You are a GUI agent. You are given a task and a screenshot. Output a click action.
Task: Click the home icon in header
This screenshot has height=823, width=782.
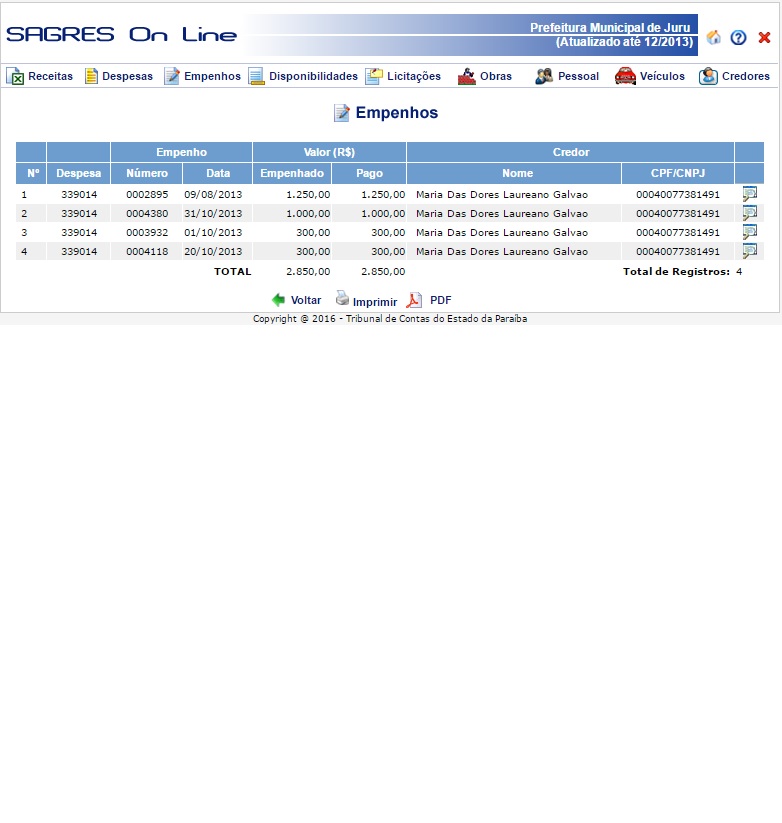(713, 38)
